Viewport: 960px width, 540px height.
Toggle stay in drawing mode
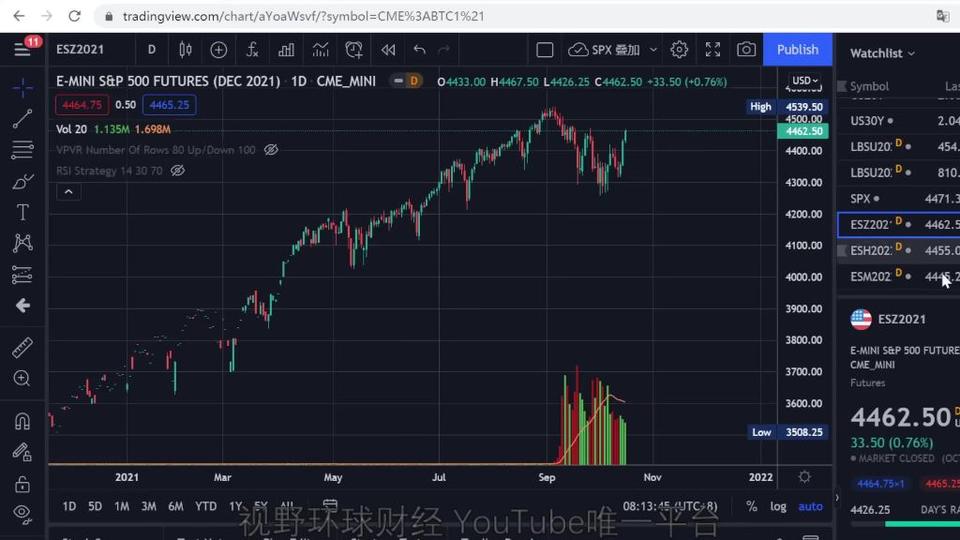click(23, 452)
